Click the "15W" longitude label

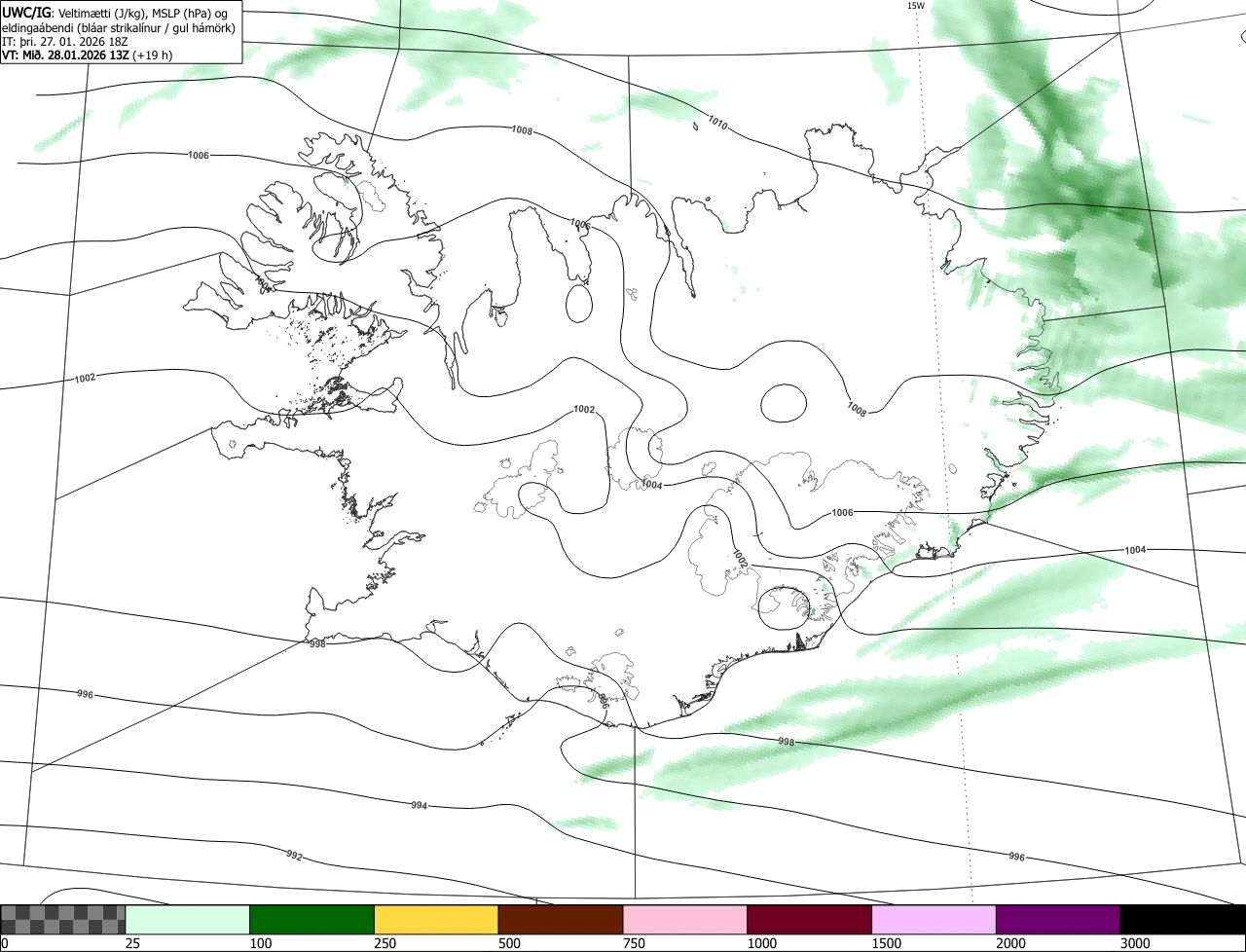coord(915,6)
